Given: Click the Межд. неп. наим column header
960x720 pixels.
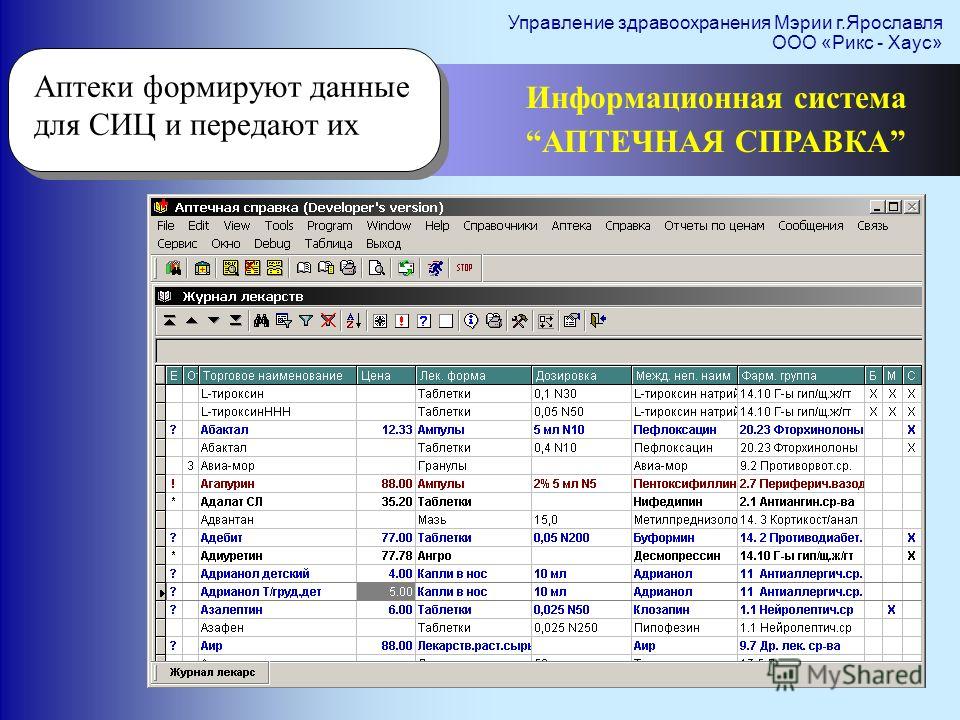Looking at the screenshot, I should [684, 375].
